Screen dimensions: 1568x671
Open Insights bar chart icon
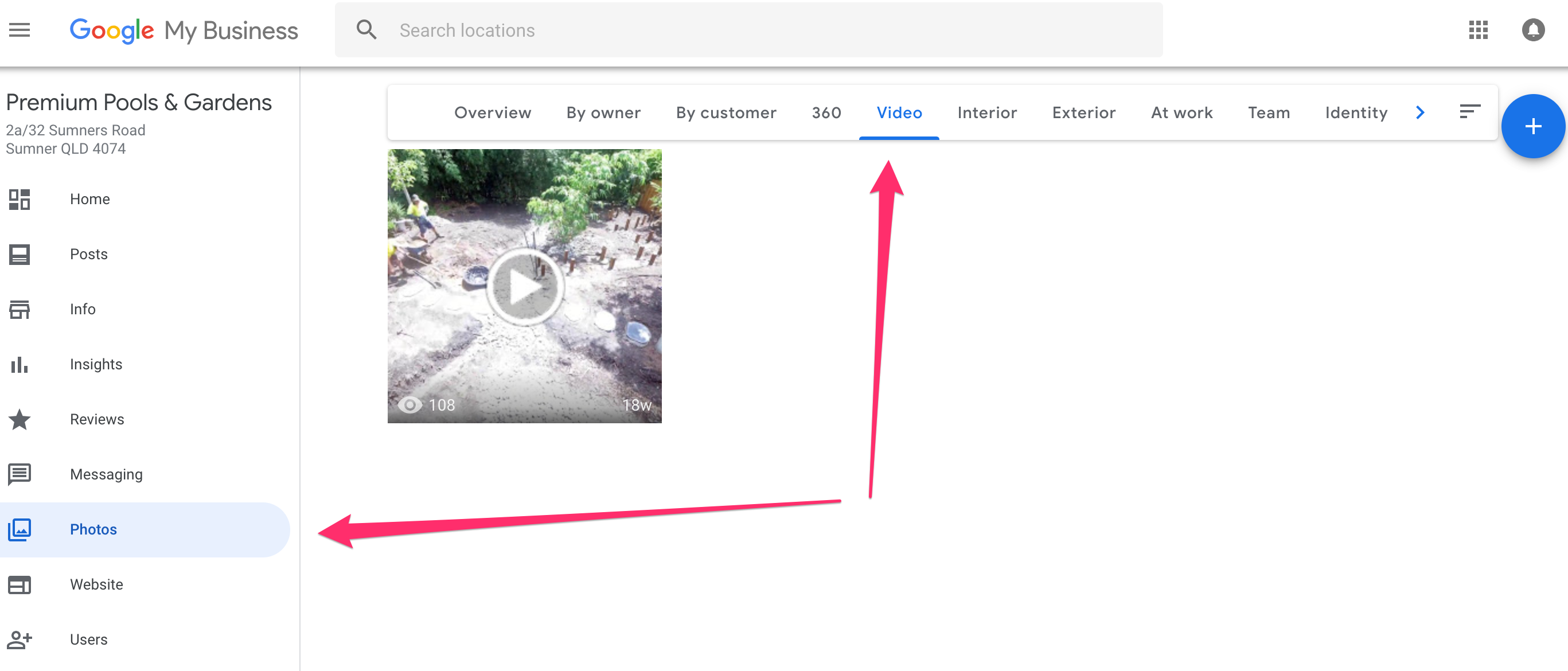click(19, 364)
